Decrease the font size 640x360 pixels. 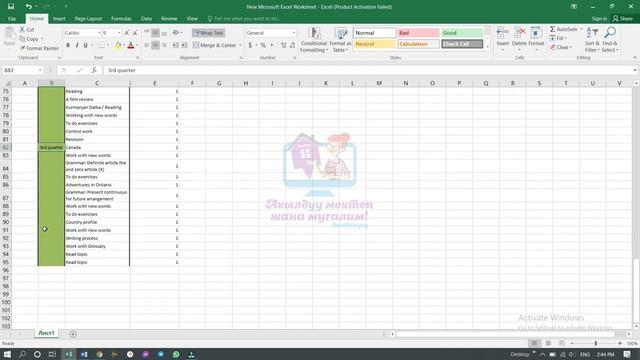[x=136, y=33]
